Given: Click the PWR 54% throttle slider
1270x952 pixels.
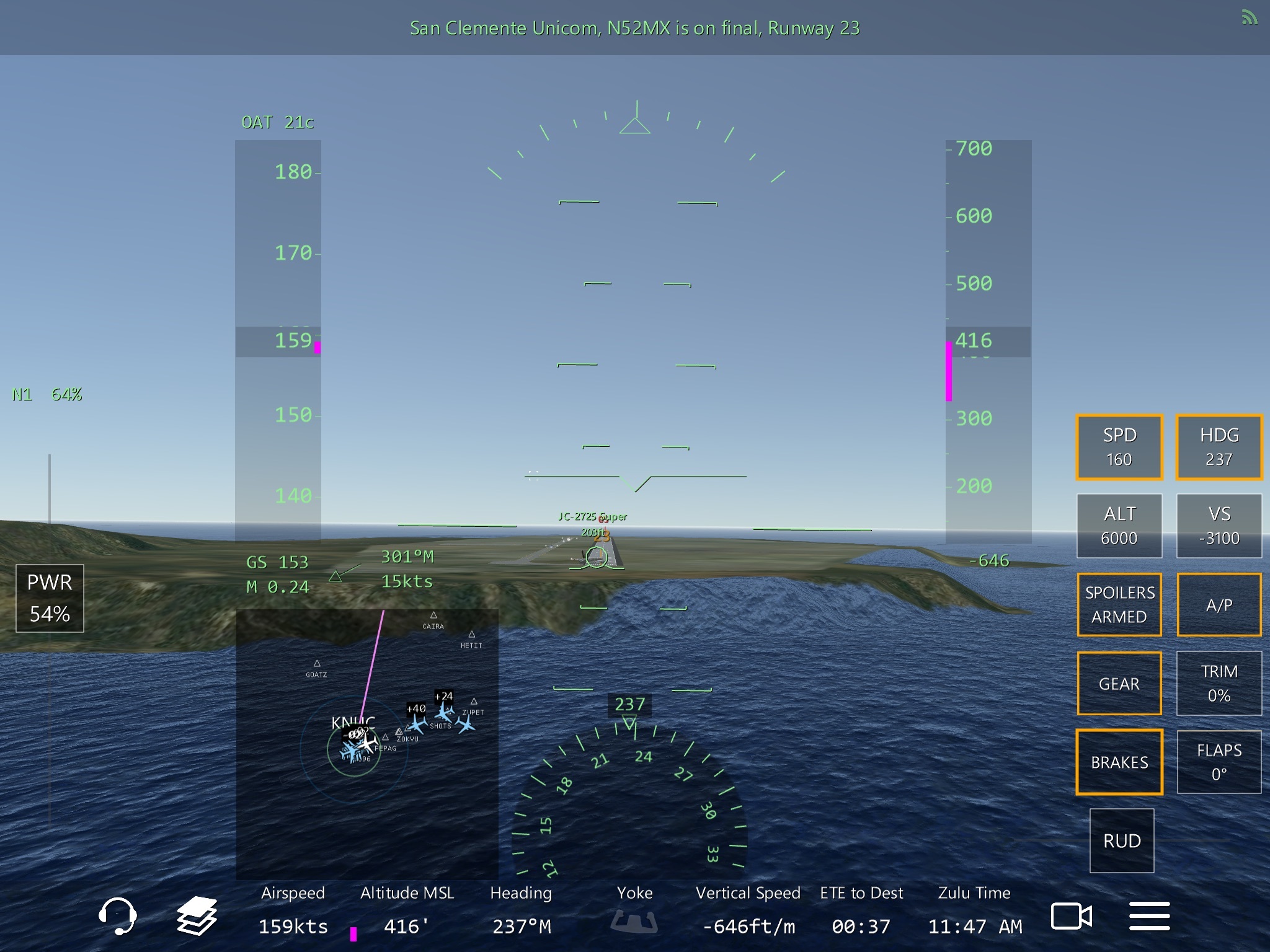Looking at the screenshot, I should coord(50,598).
